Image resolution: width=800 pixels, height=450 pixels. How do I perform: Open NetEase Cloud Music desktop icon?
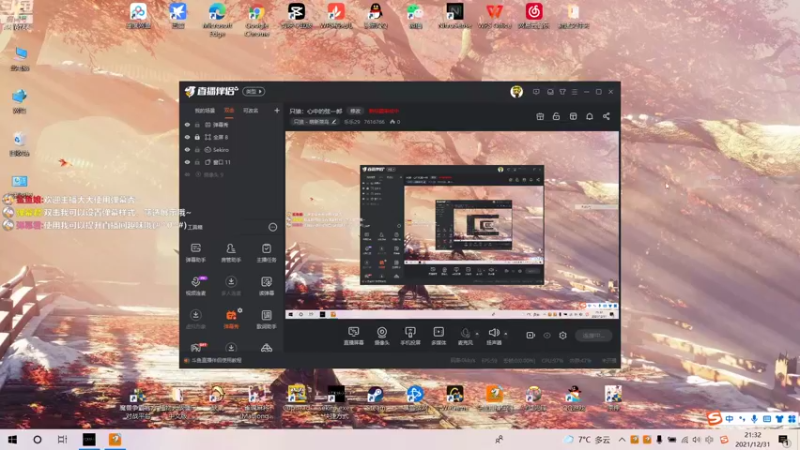pos(534,15)
